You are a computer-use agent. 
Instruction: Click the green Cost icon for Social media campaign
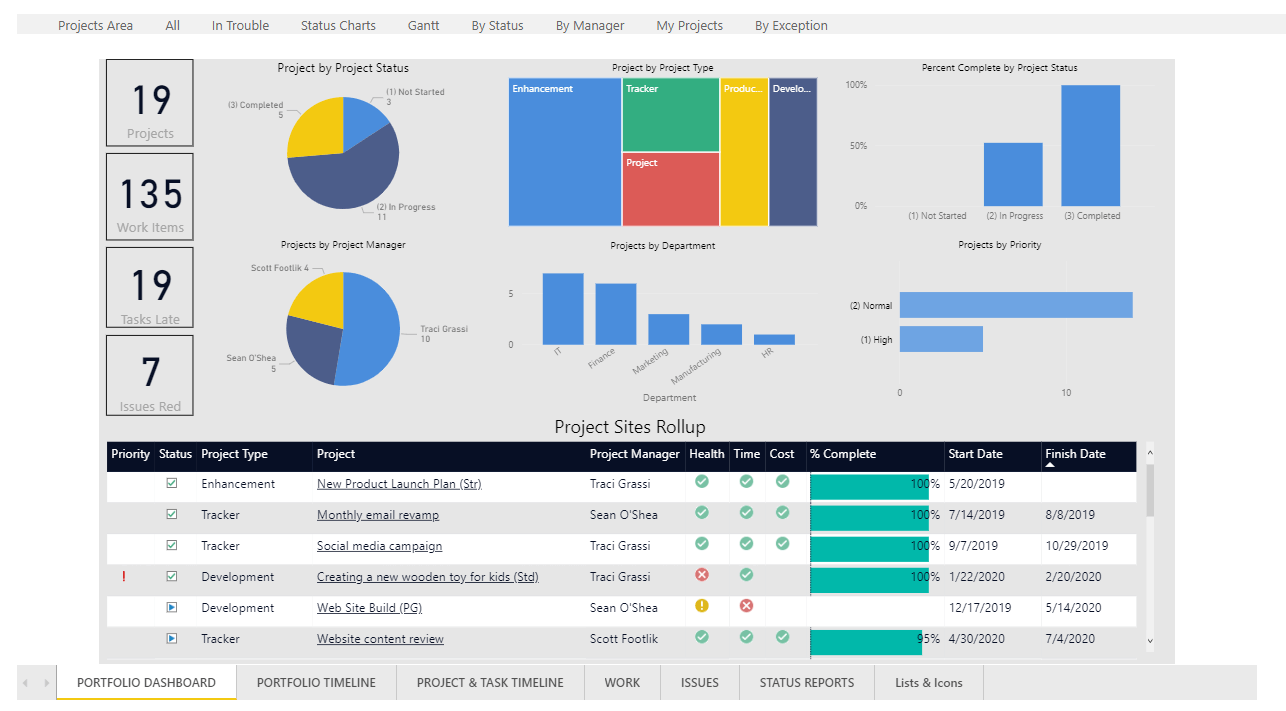point(782,544)
